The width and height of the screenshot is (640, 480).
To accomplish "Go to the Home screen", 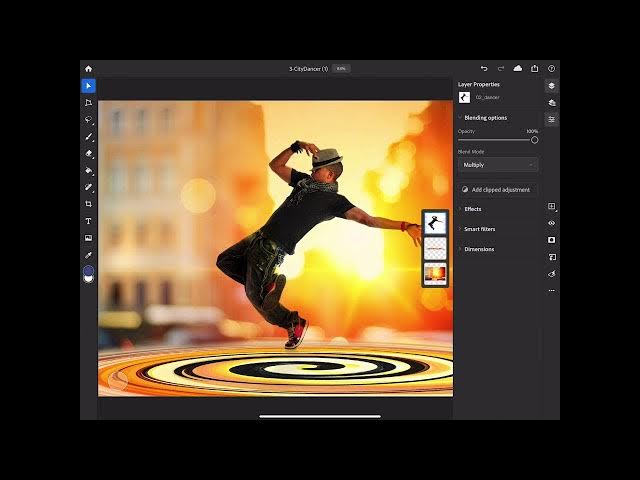I will [88, 68].
